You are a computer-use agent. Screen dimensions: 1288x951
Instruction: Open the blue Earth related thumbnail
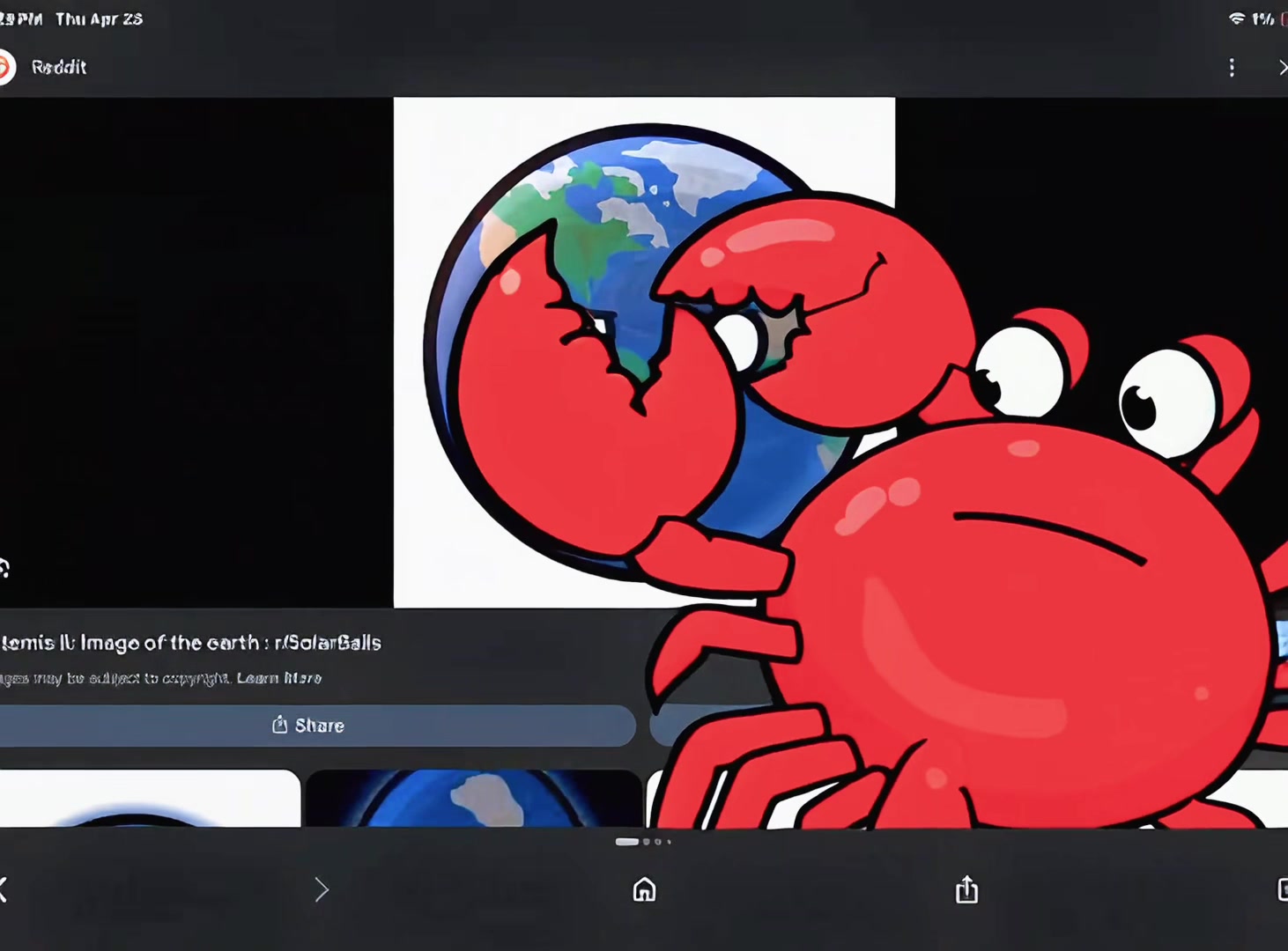coord(474,799)
